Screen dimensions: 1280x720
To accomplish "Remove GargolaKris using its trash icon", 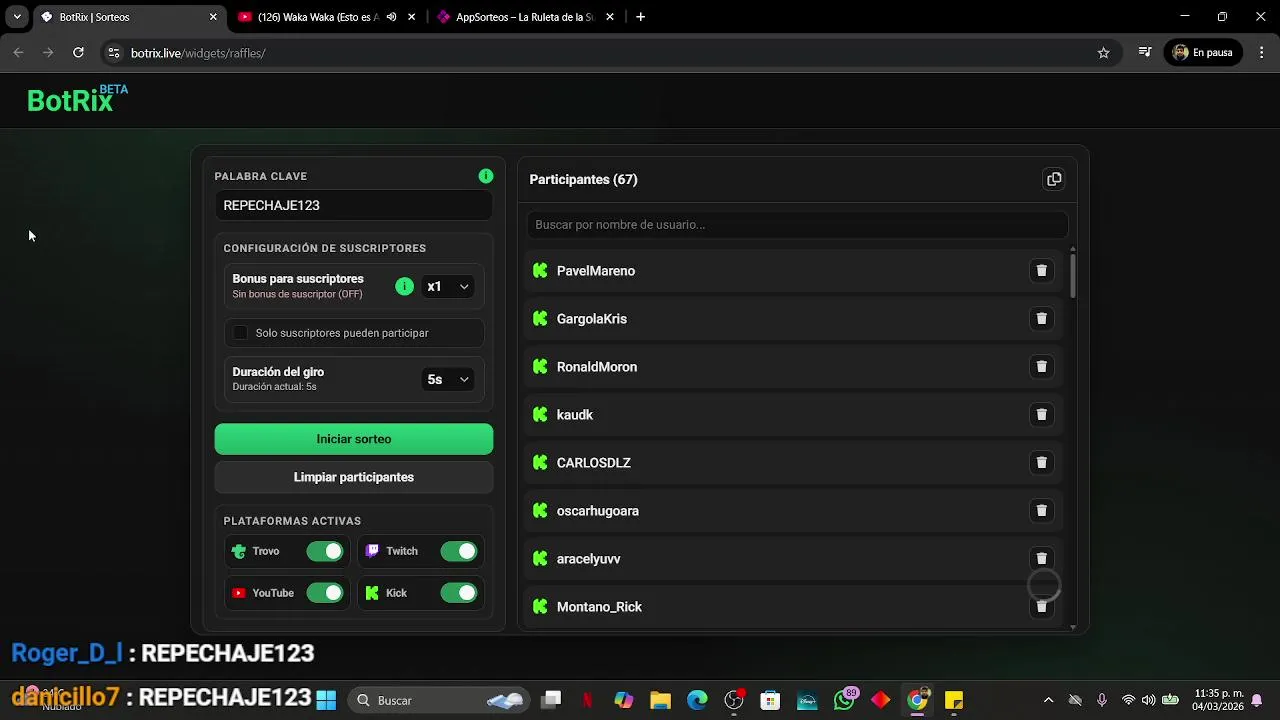I will click(1041, 319).
